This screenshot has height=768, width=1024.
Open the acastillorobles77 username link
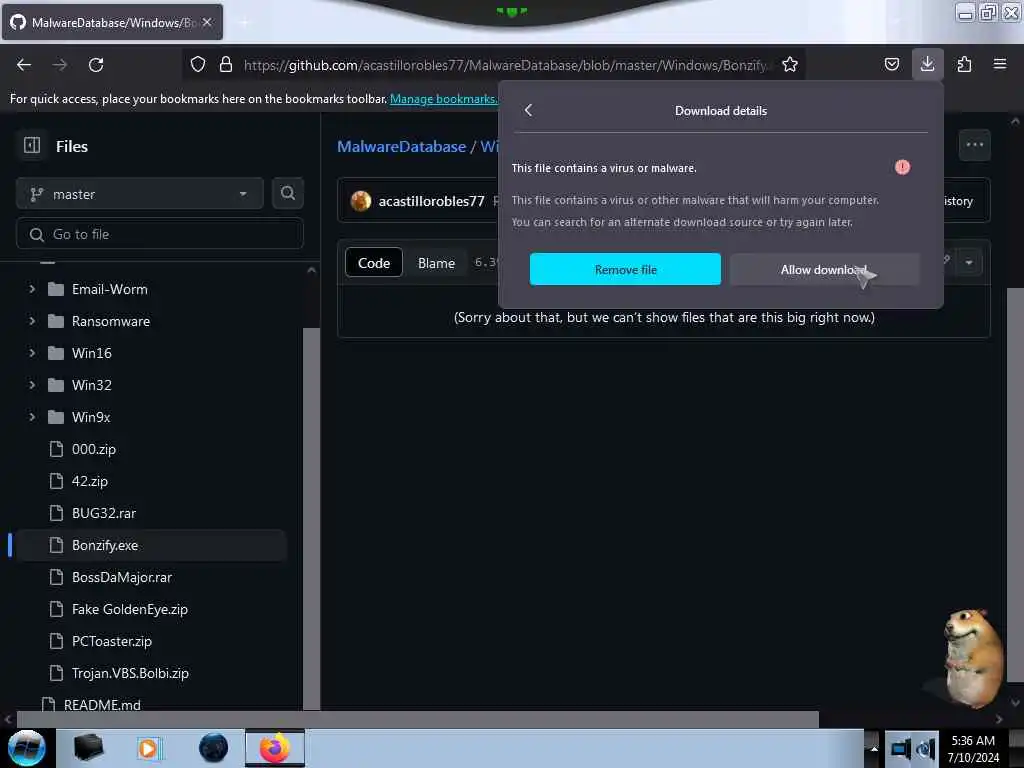(432, 201)
